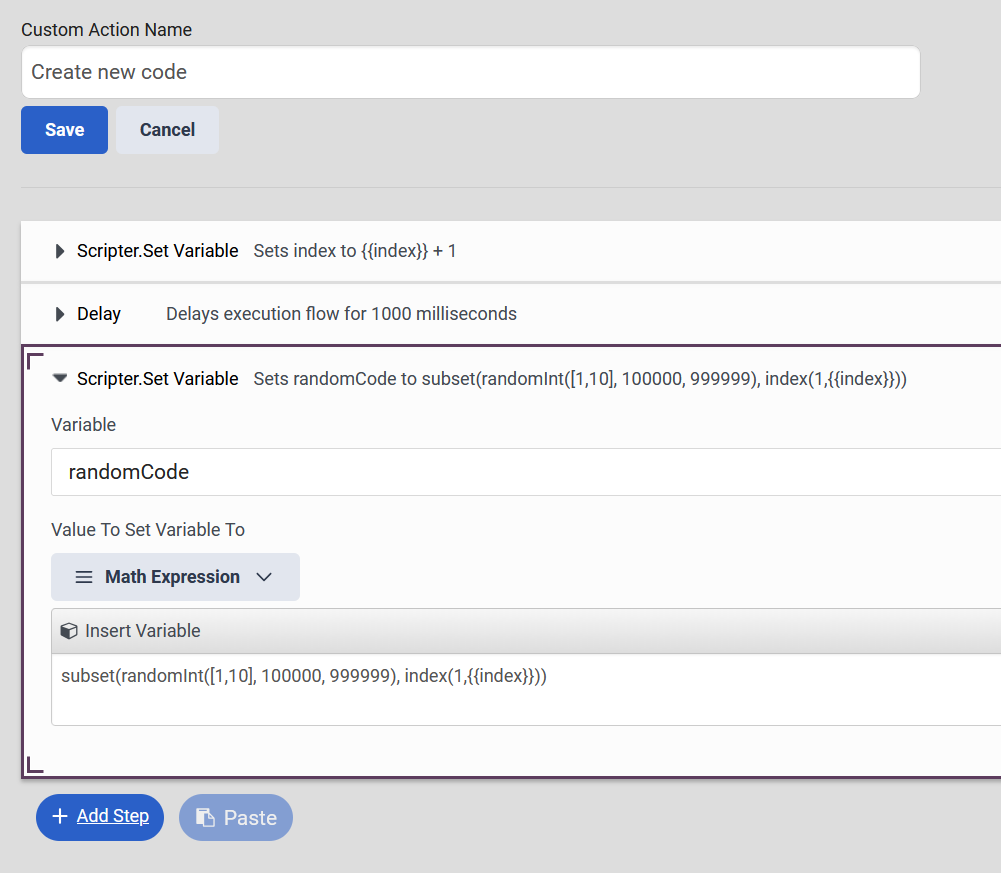Select the Delay step title
This screenshot has width=1001, height=873.
(99, 314)
